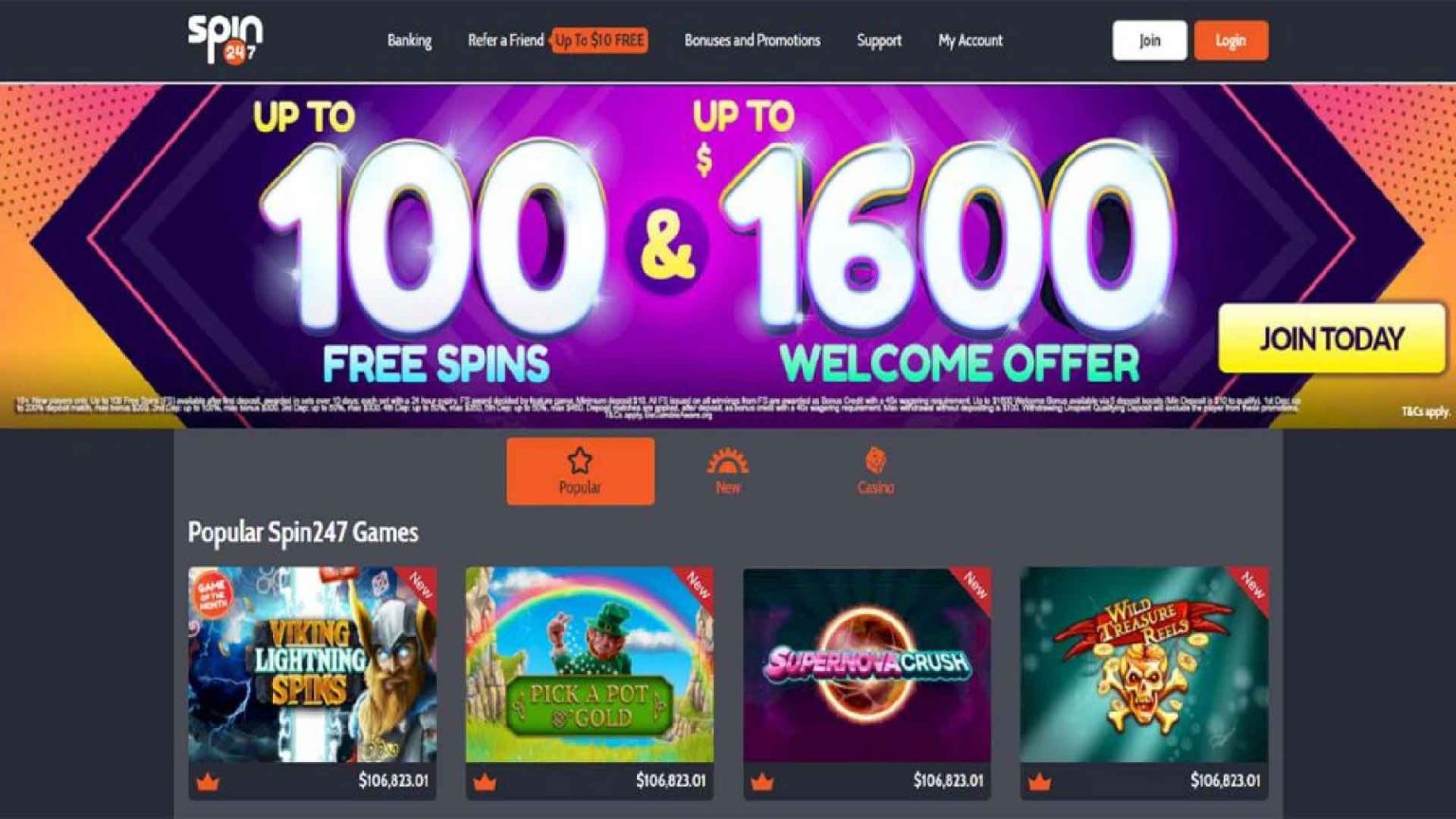
Task: Open the Viking Lightning Spins game thumbnail
Action: pyautogui.click(x=313, y=664)
